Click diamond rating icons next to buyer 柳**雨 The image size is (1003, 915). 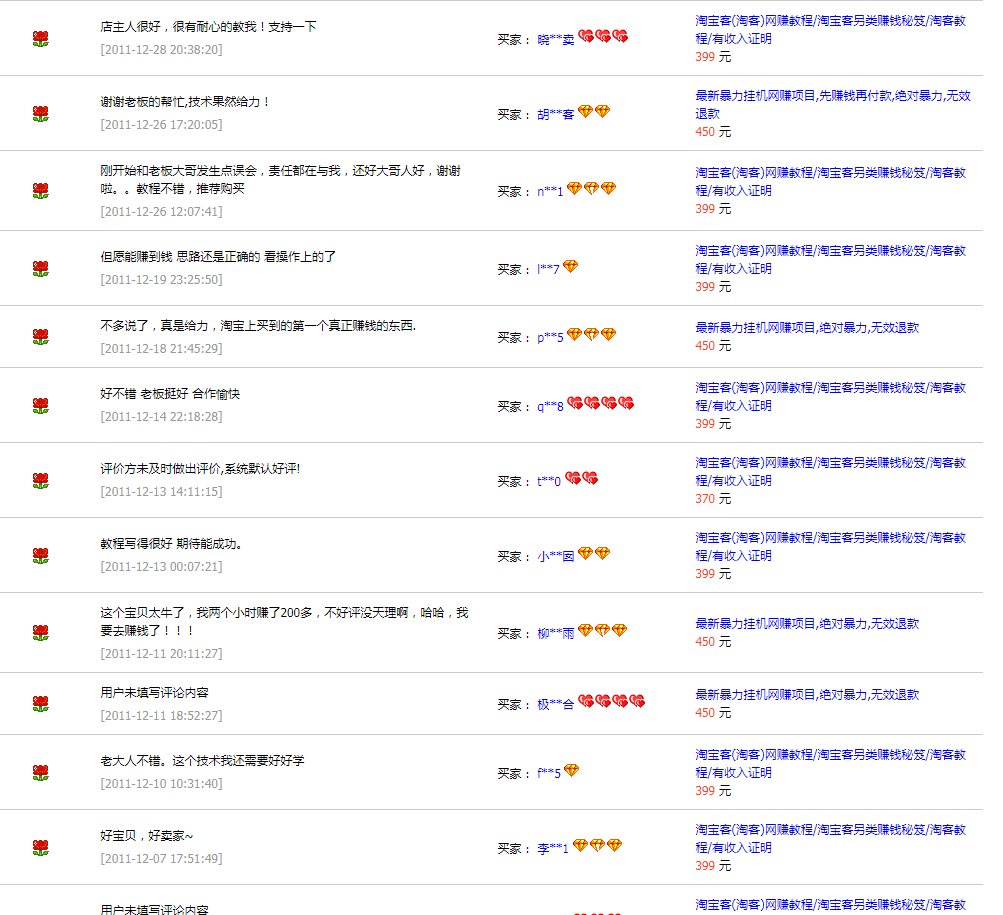click(x=603, y=631)
